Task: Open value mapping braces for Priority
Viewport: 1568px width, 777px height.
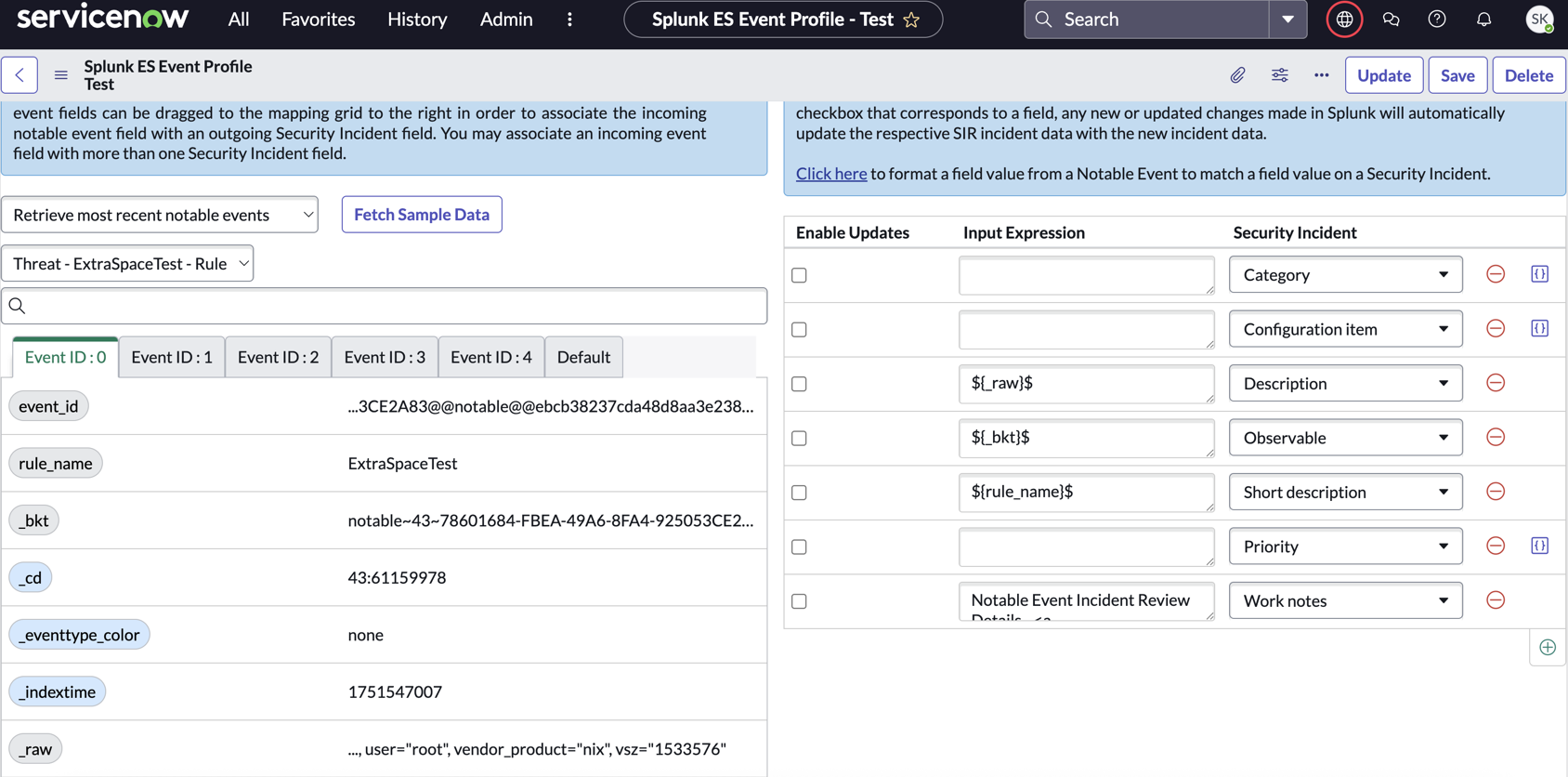Action: tap(1539, 547)
